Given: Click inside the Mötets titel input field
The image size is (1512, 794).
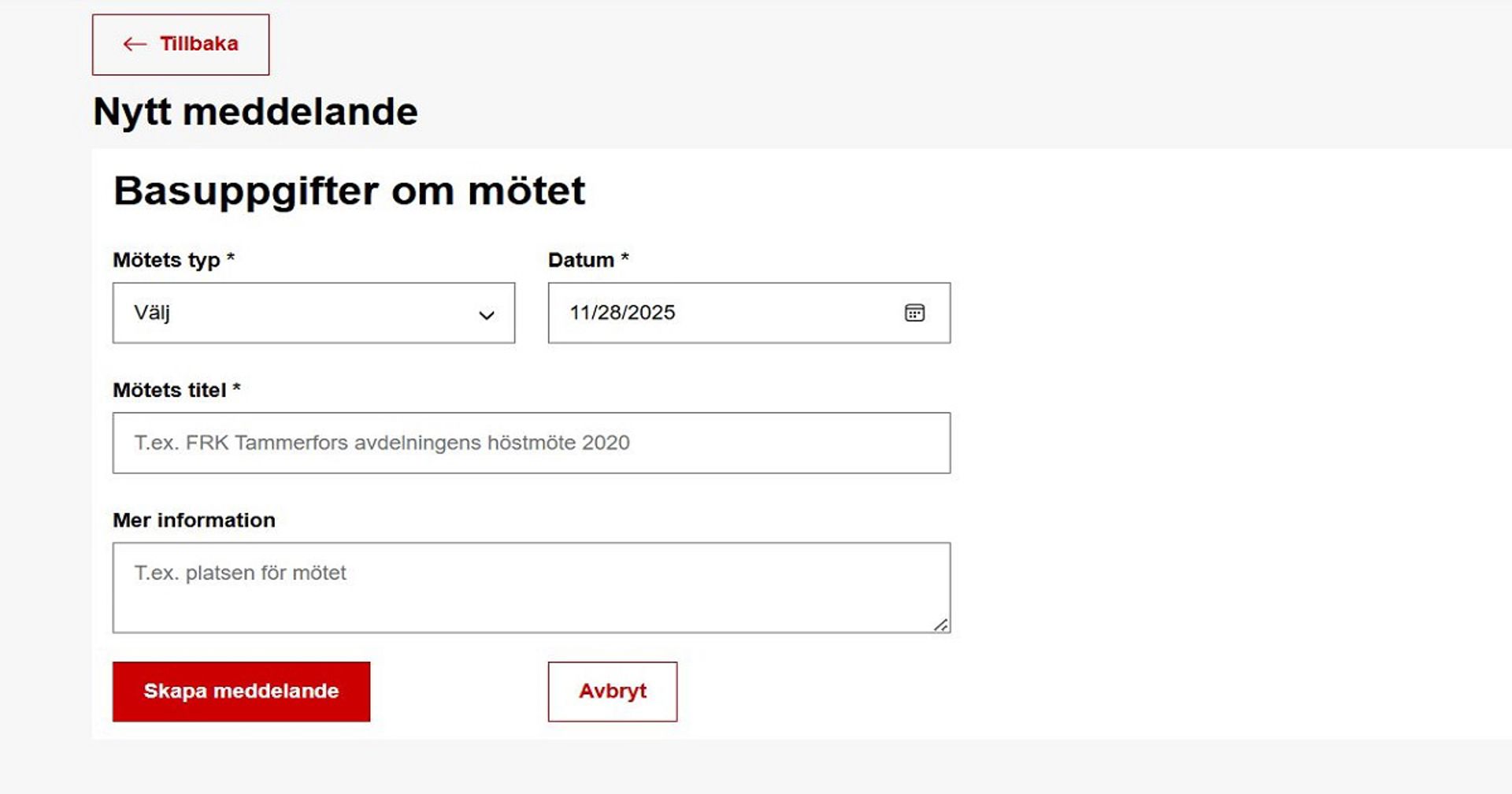Looking at the screenshot, I should point(532,442).
